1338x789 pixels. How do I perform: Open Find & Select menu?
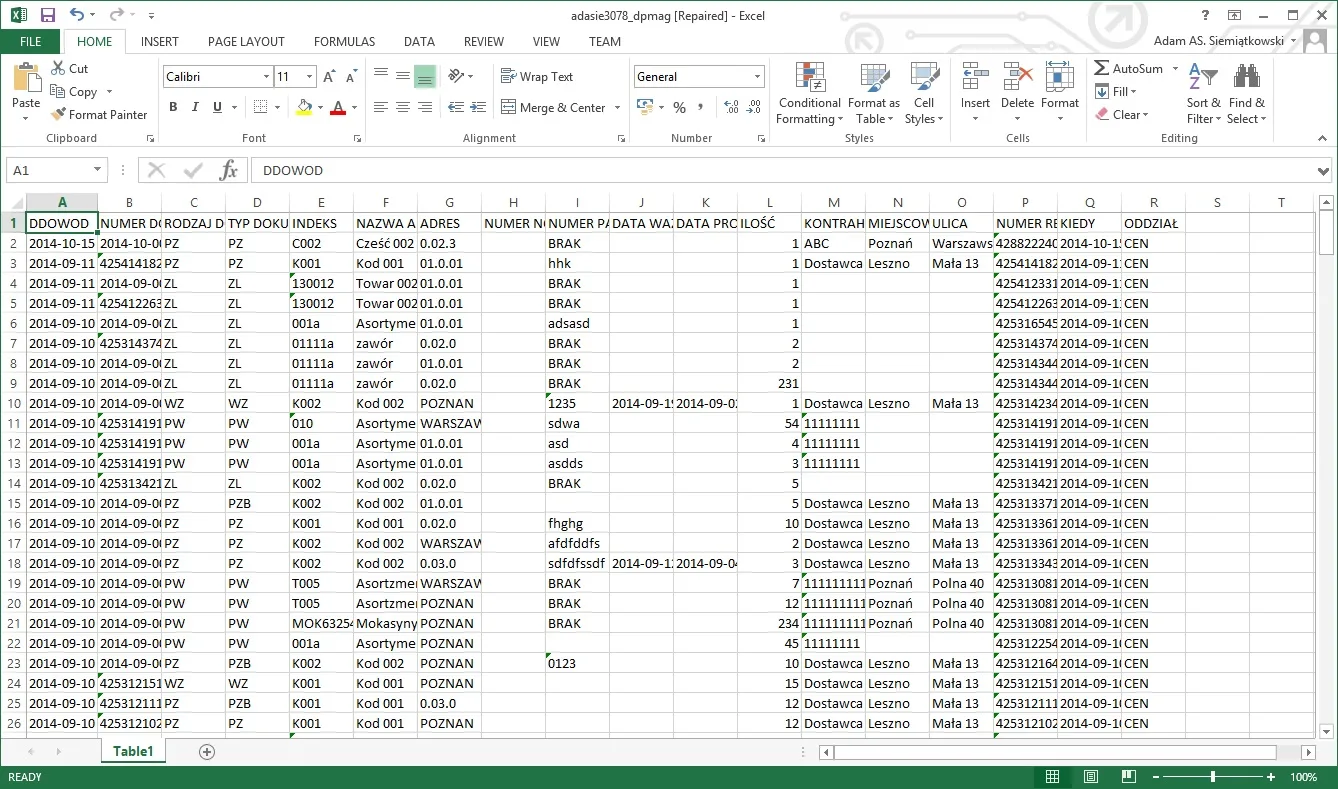click(x=1247, y=93)
